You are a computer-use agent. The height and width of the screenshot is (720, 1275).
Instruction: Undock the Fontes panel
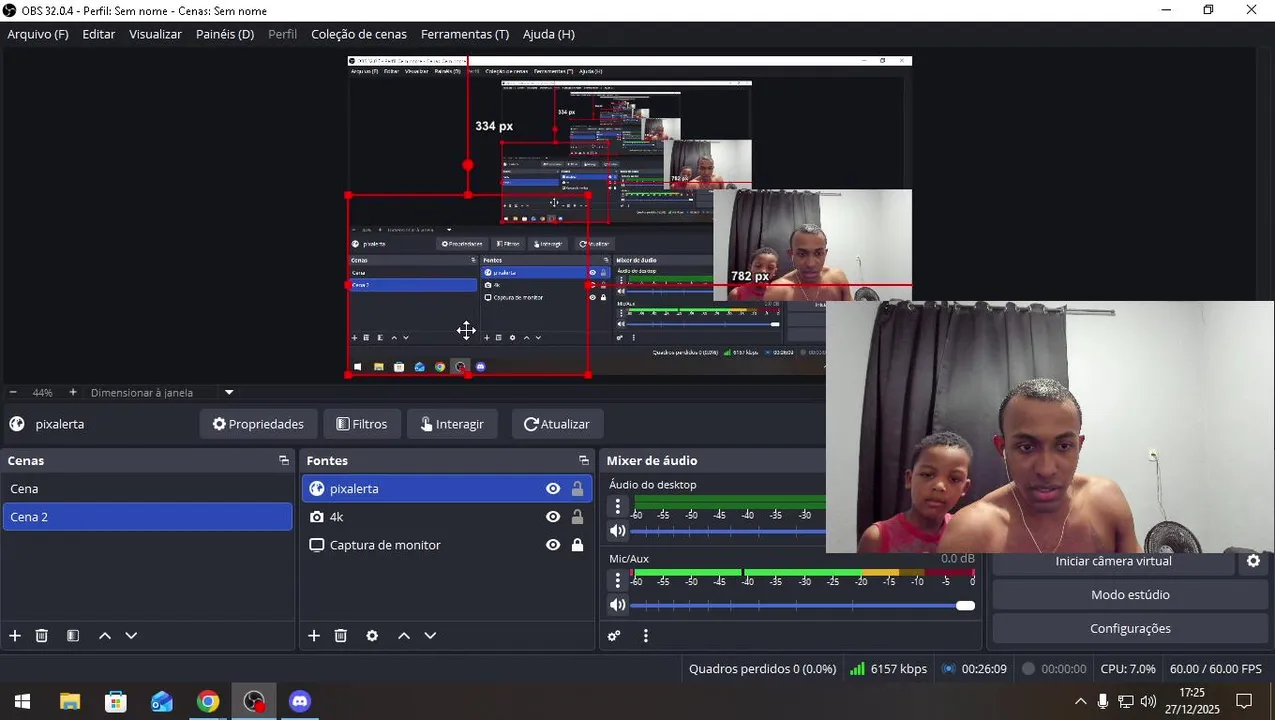(584, 461)
